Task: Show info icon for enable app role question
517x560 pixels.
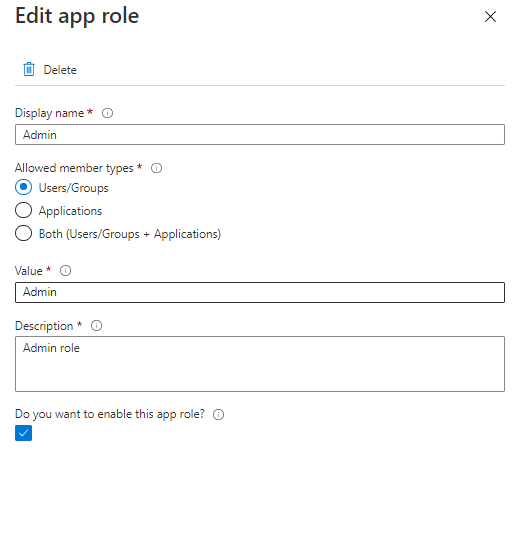Action: pyautogui.click(x=219, y=415)
